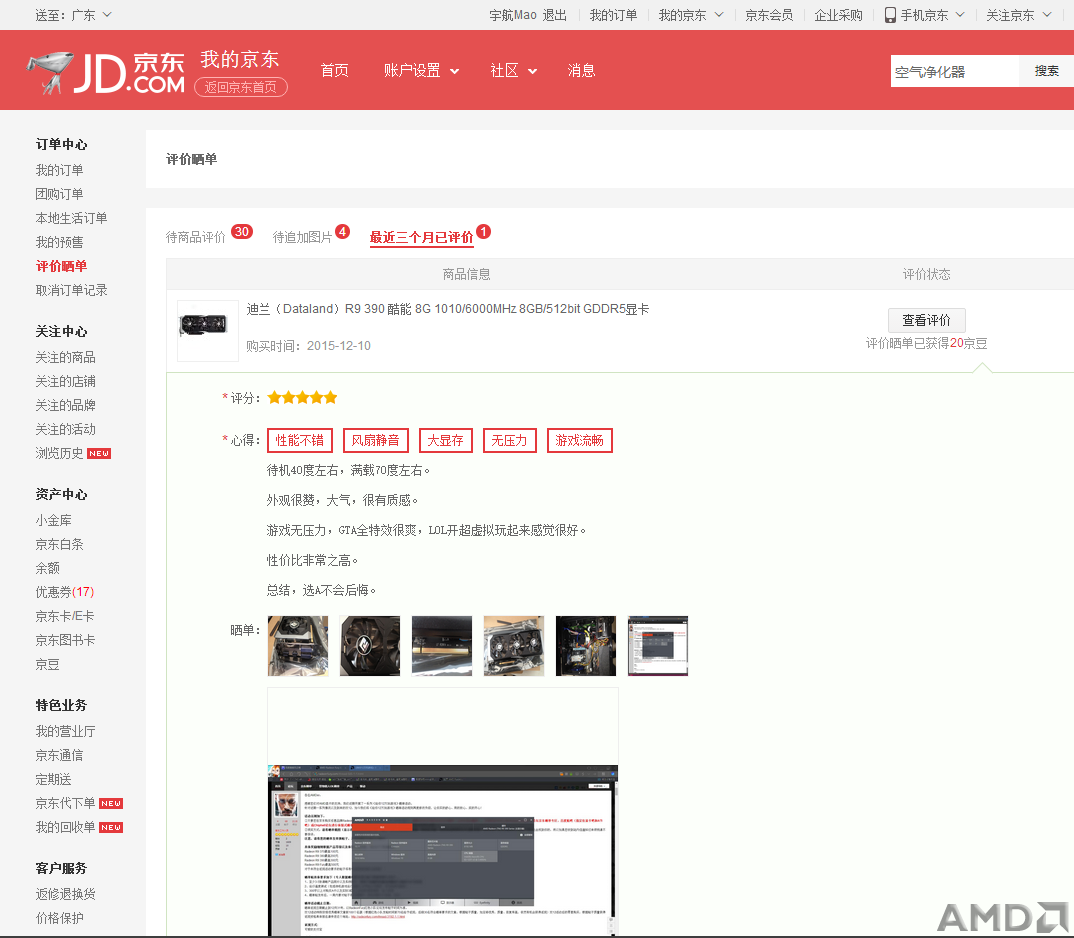
Task: Open 评价晒单 in sidebar
Action: pyautogui.click(x=62, y=266)
